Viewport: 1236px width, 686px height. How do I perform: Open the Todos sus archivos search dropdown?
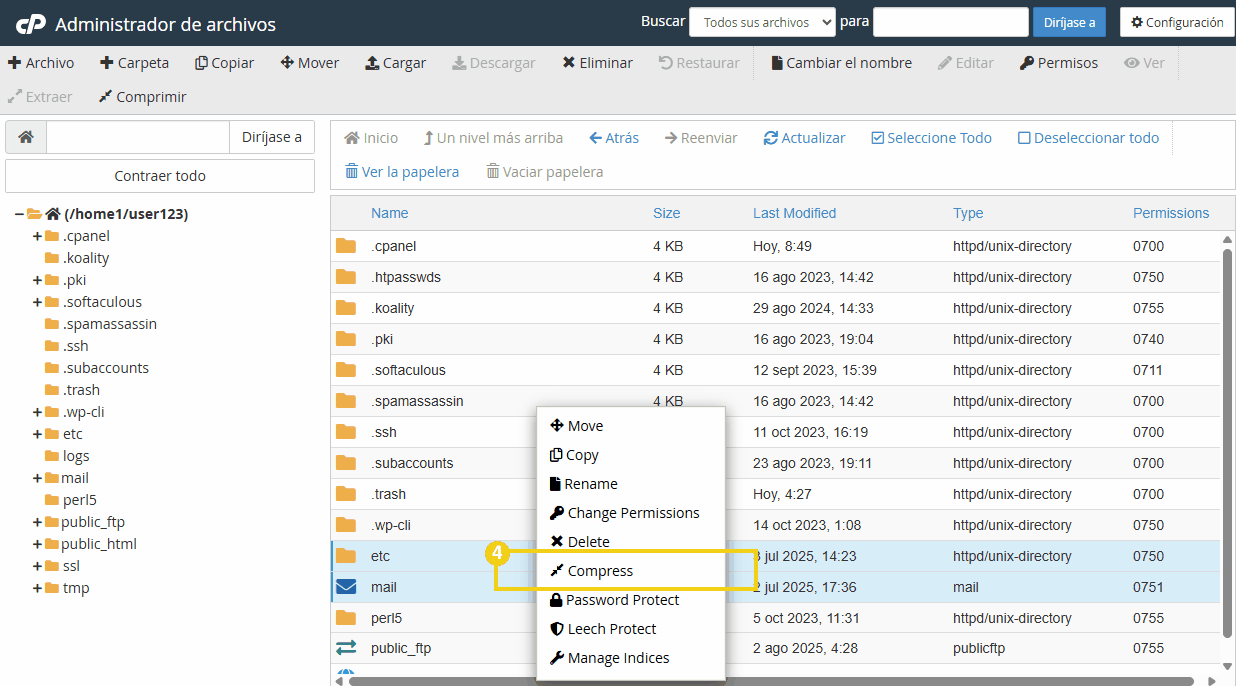pyautogui.click(x=762, y=21)
